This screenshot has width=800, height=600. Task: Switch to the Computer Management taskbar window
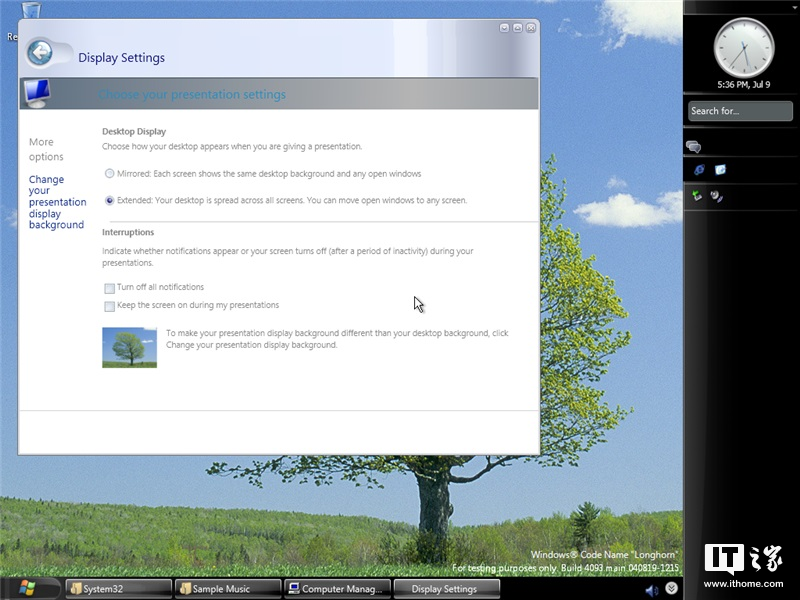tap(337, 589)
